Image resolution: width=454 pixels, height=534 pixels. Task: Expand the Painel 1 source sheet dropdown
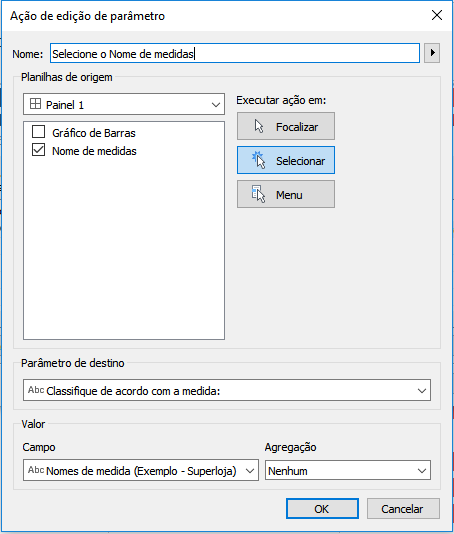click(x=124, y=104)
